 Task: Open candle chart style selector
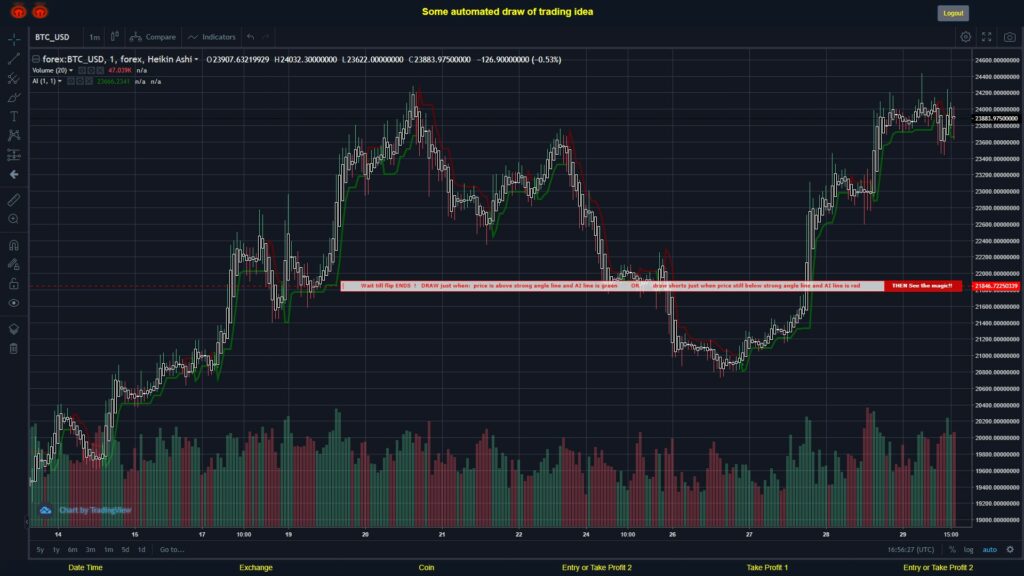114,37
